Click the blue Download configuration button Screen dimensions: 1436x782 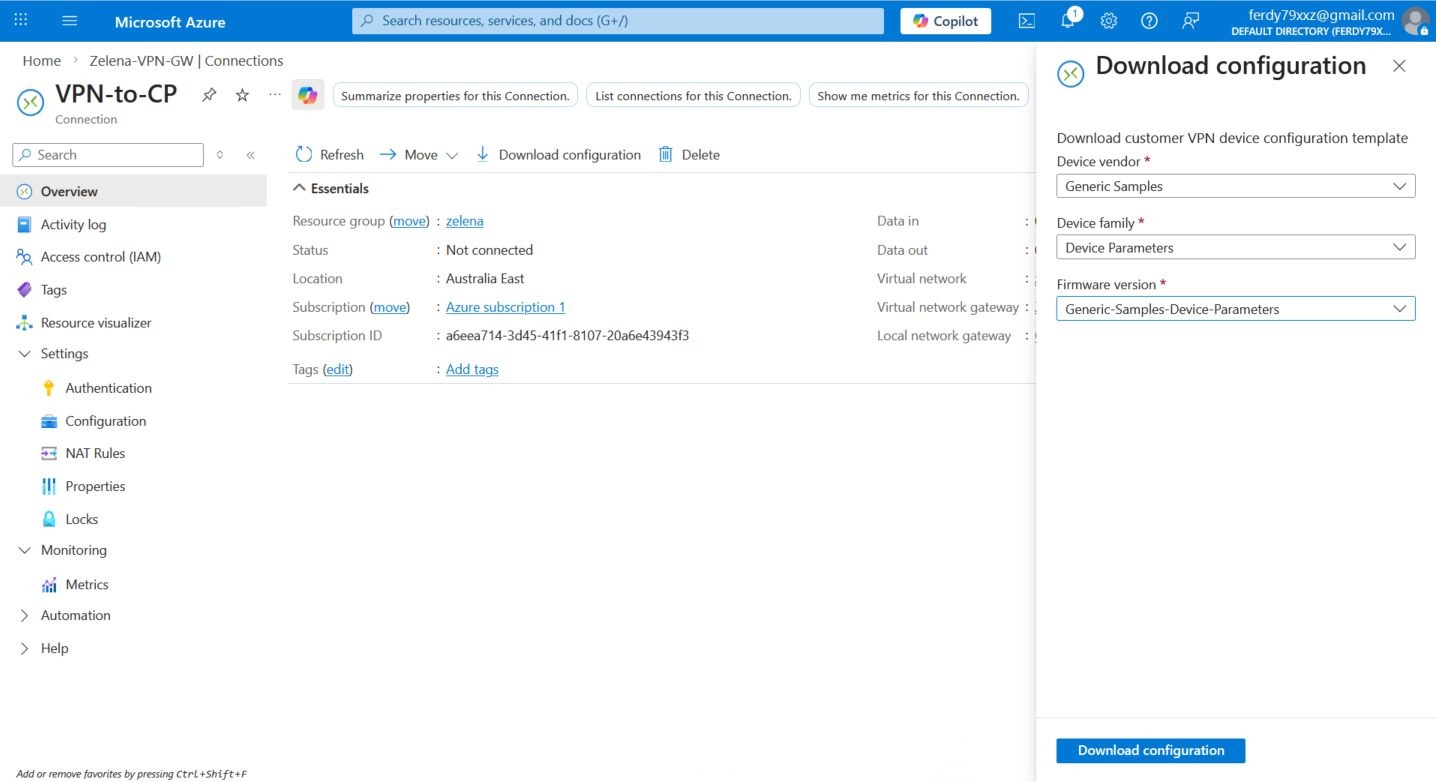(1150, 751)
